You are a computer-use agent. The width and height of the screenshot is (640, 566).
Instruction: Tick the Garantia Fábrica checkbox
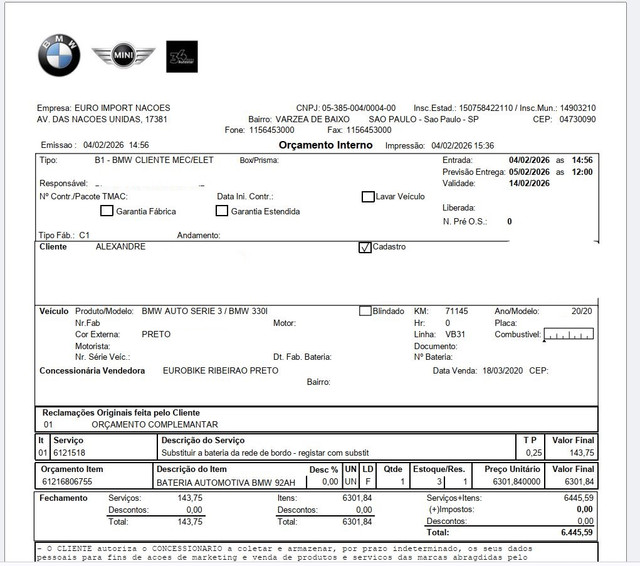point(107,211)
